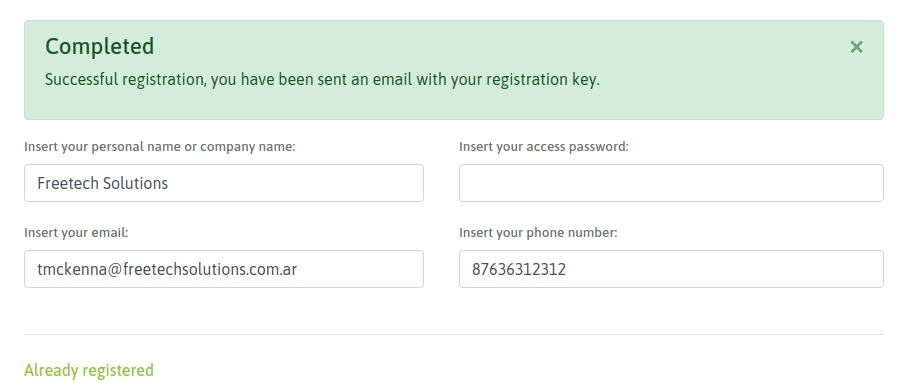Click the 'Insert your access password' label
The image size is (902, 391).
[x=544, y=147]
